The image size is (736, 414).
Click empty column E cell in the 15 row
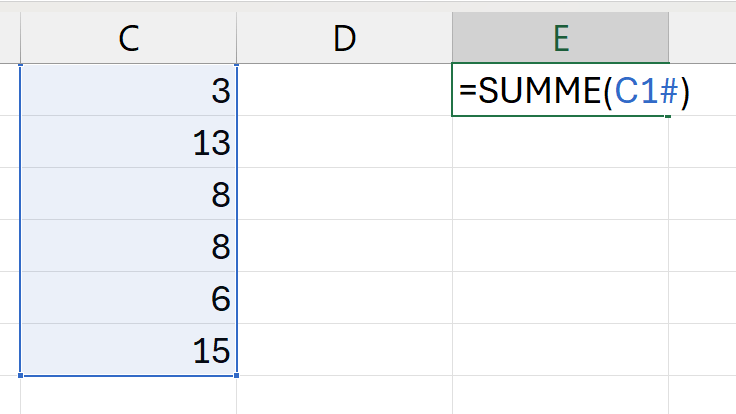560,350
